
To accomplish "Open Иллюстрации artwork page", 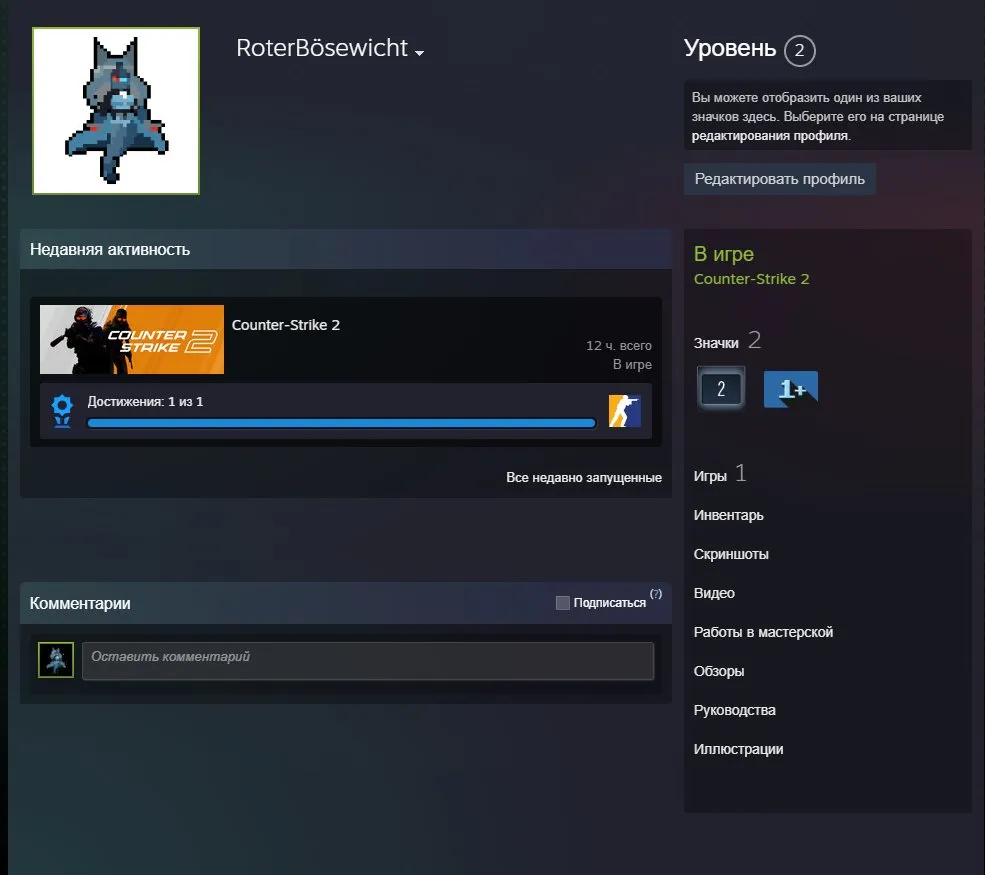I will [x=738, y=749].
